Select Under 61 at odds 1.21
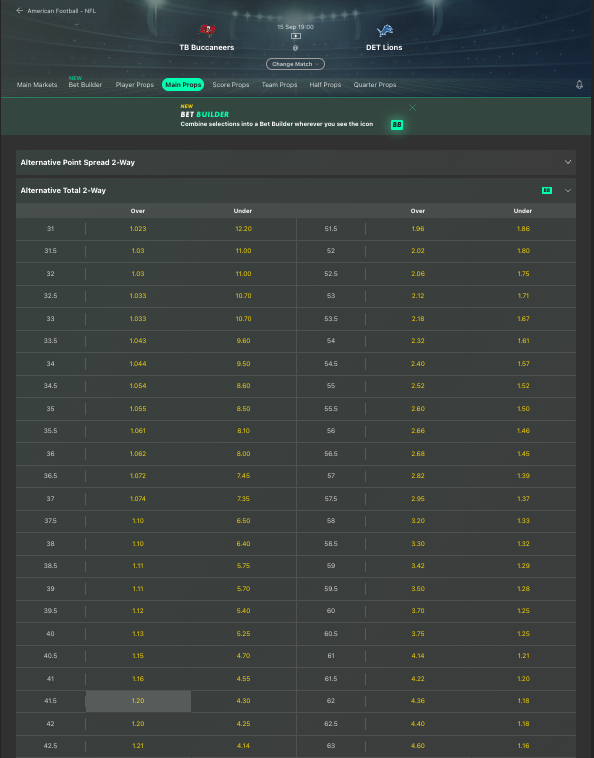This screenshot has width=594, height=758. pyautogui.click(x=523, y=656)
